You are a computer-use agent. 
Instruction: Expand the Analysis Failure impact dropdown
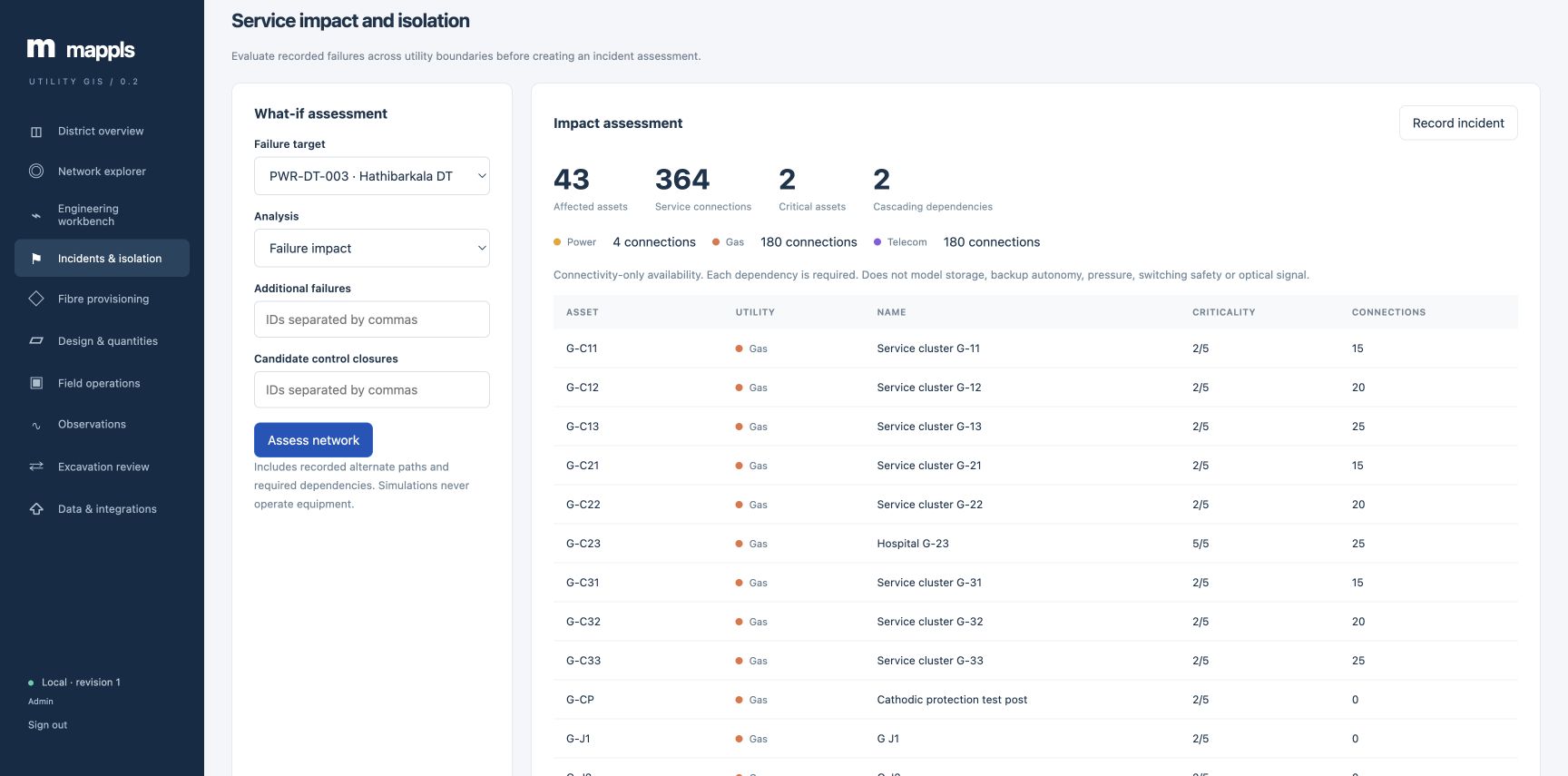pos(372,248)
